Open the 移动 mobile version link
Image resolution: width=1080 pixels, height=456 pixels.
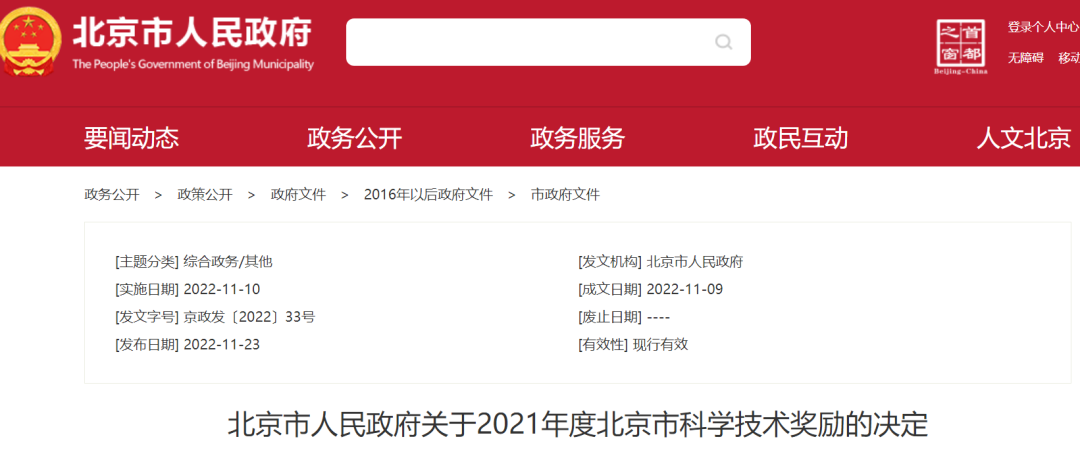[1068, 58]
